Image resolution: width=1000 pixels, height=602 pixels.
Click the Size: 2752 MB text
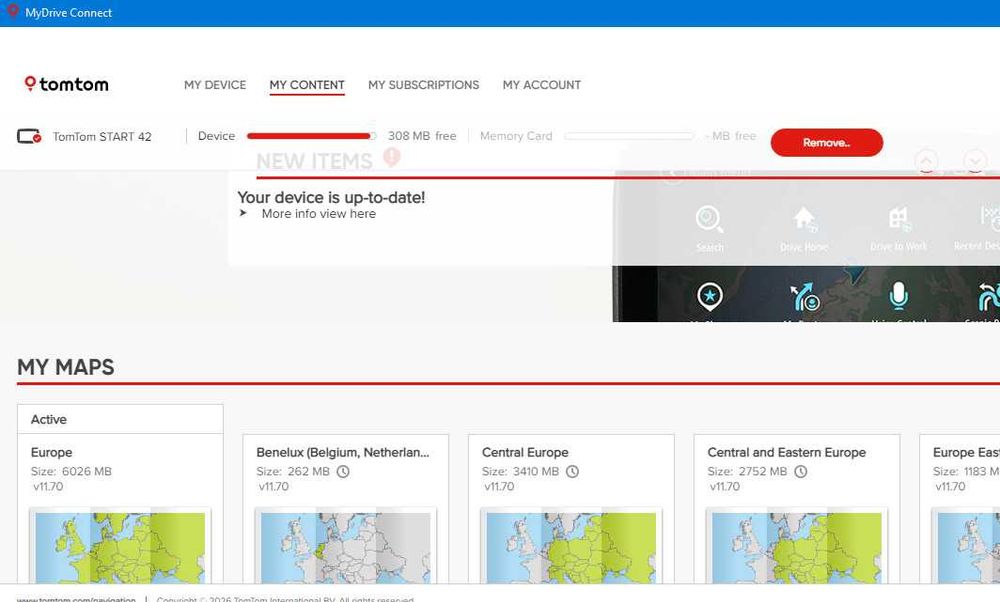(747, 471)
